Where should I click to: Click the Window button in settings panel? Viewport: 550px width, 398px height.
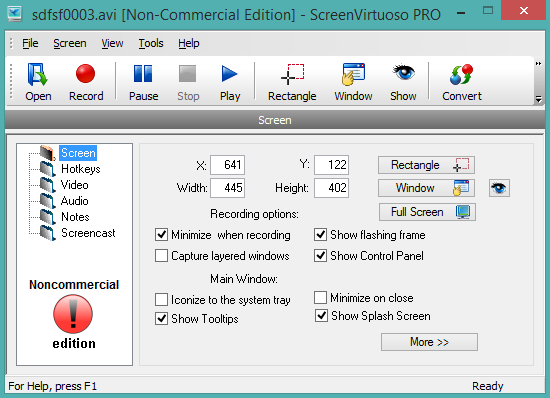click(x=426, y=188)
